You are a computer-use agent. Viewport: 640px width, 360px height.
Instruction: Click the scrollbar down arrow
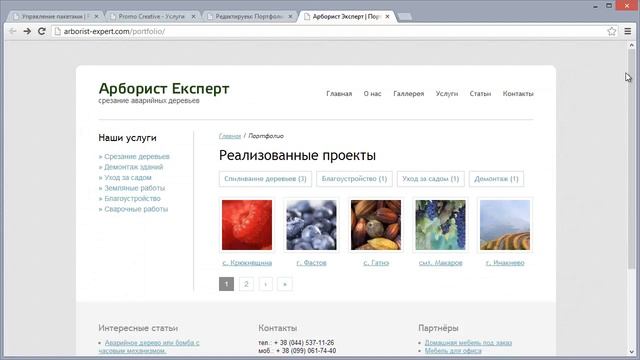[x=631, y=352]
